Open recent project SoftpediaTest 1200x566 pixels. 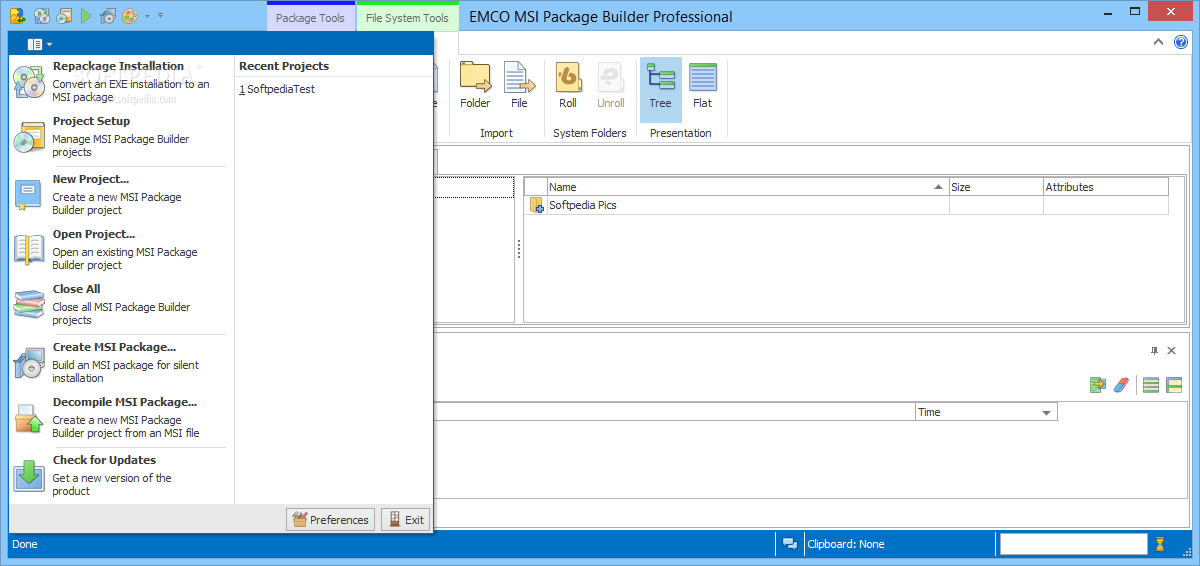pyautogui.click(x=277, y=89)
